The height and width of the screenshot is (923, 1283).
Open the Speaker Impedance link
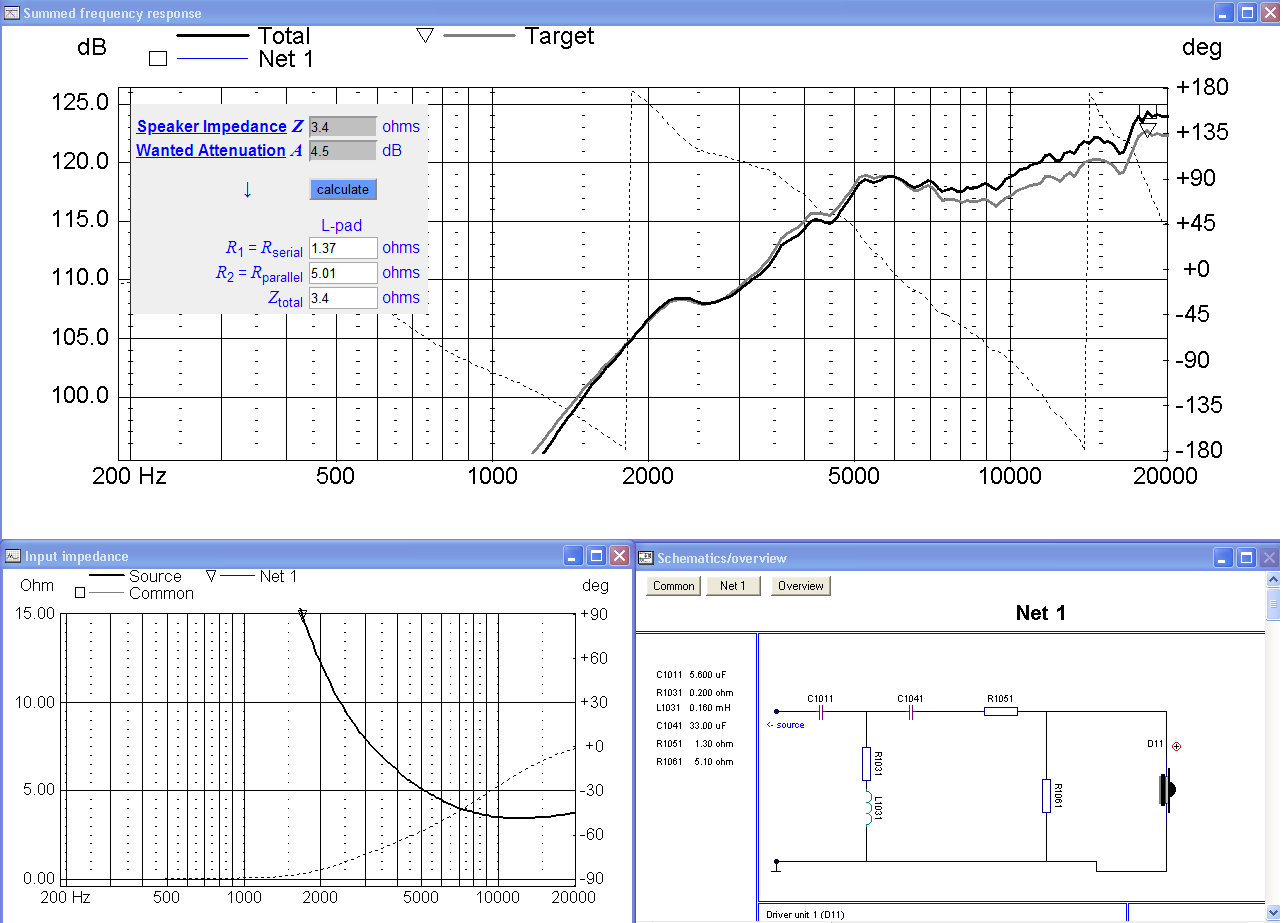[211, 127]
